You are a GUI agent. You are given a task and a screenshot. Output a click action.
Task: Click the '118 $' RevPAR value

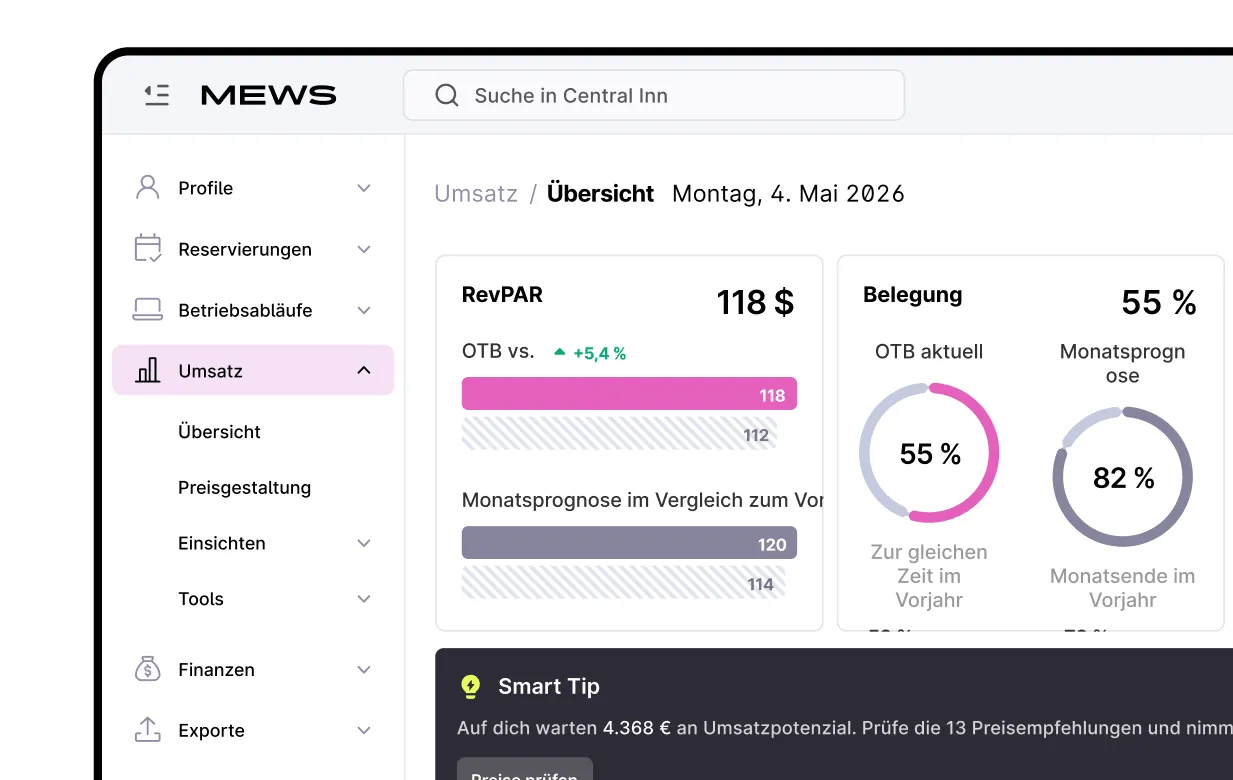[x=755, y=301]
